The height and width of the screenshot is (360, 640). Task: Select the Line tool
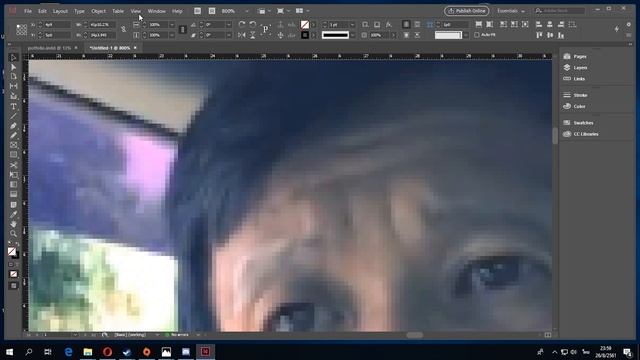point(13,116)
